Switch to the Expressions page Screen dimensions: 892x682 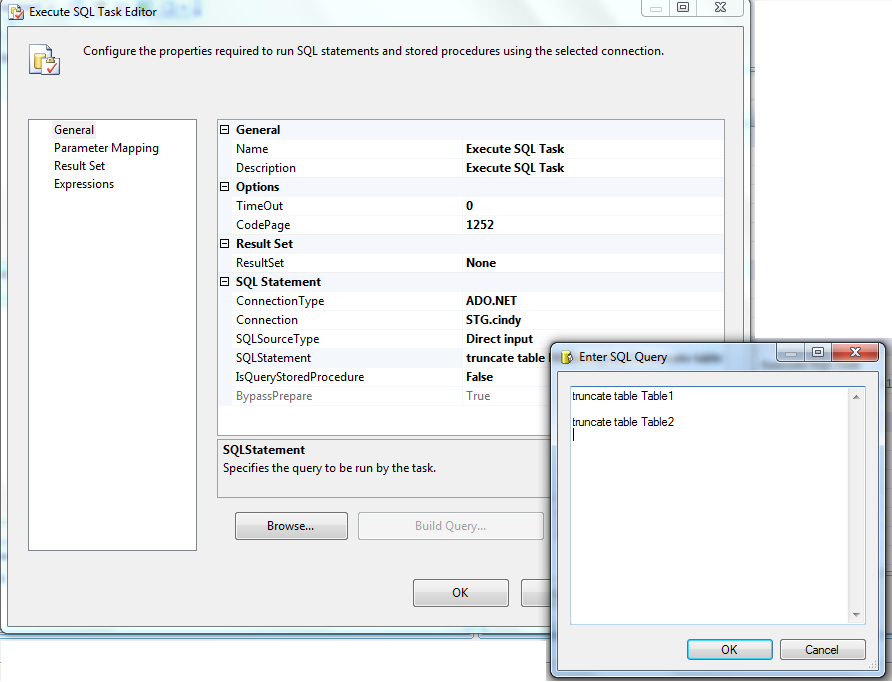[84, 183]
